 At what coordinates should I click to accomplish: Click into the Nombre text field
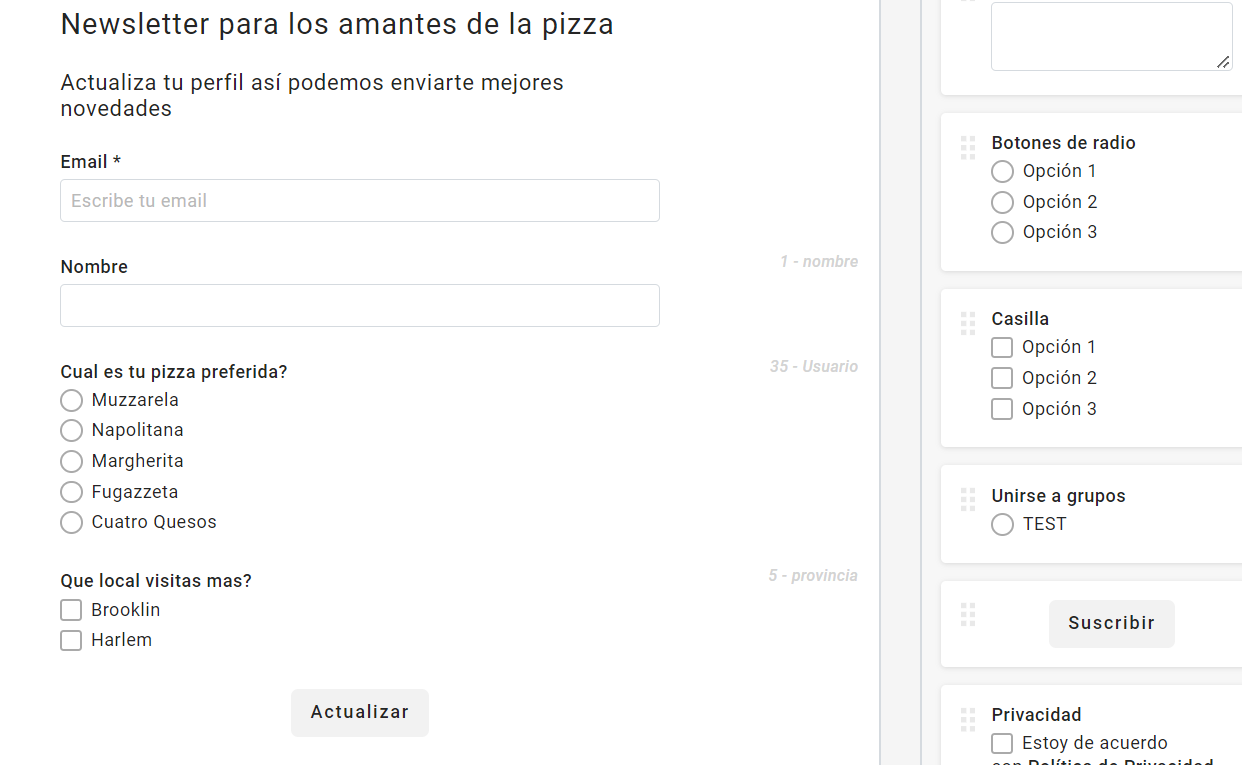[360, 306]
